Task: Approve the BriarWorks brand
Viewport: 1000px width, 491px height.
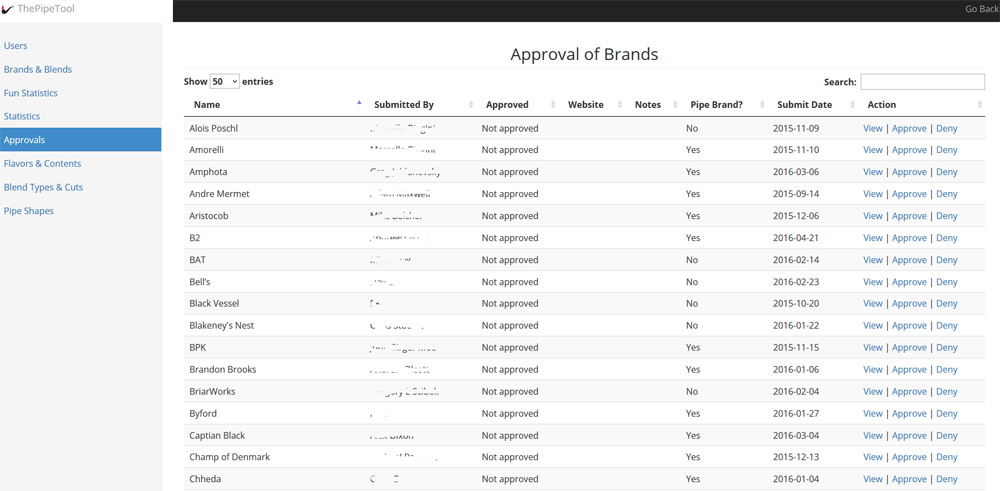Action: click(x=909, y=392)
